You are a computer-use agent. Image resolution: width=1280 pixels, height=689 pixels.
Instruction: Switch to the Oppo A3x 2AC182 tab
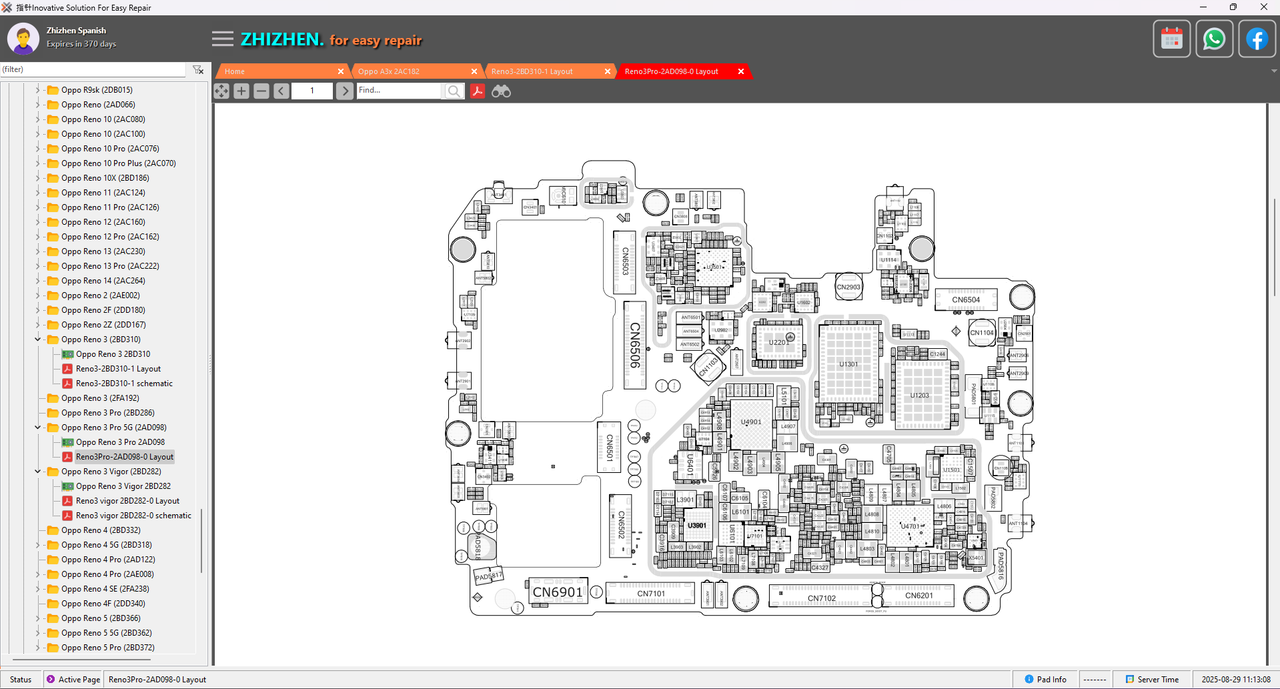tap(389, 71)
